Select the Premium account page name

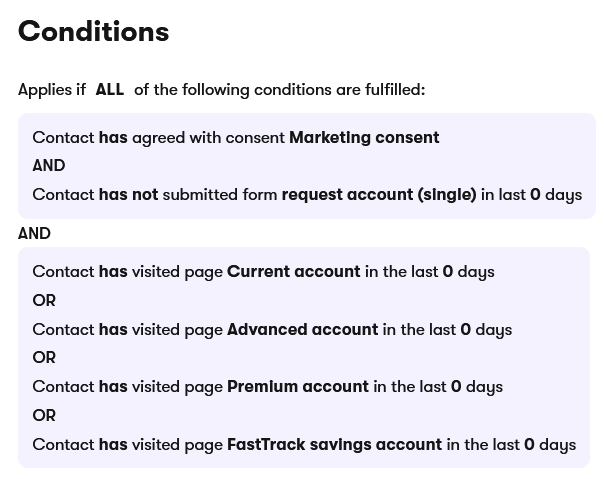click(x=298, y=387)
